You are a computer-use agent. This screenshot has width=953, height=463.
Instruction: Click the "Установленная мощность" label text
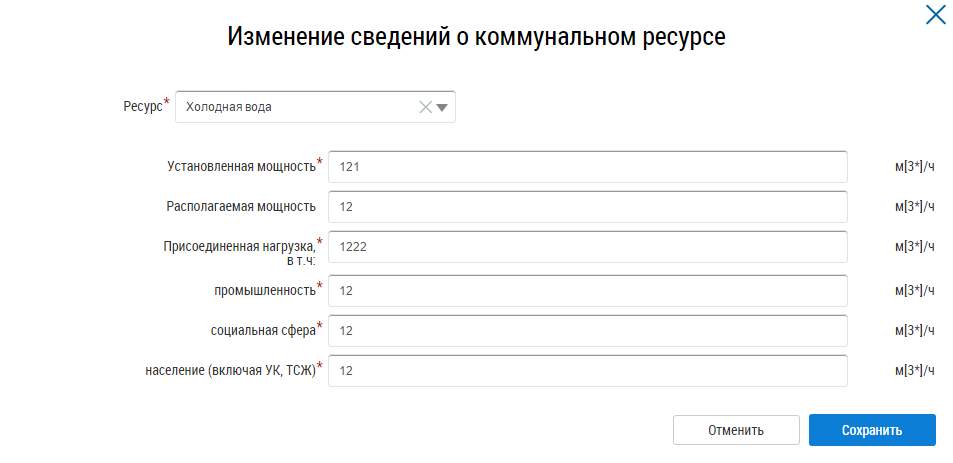click(240, 167)
